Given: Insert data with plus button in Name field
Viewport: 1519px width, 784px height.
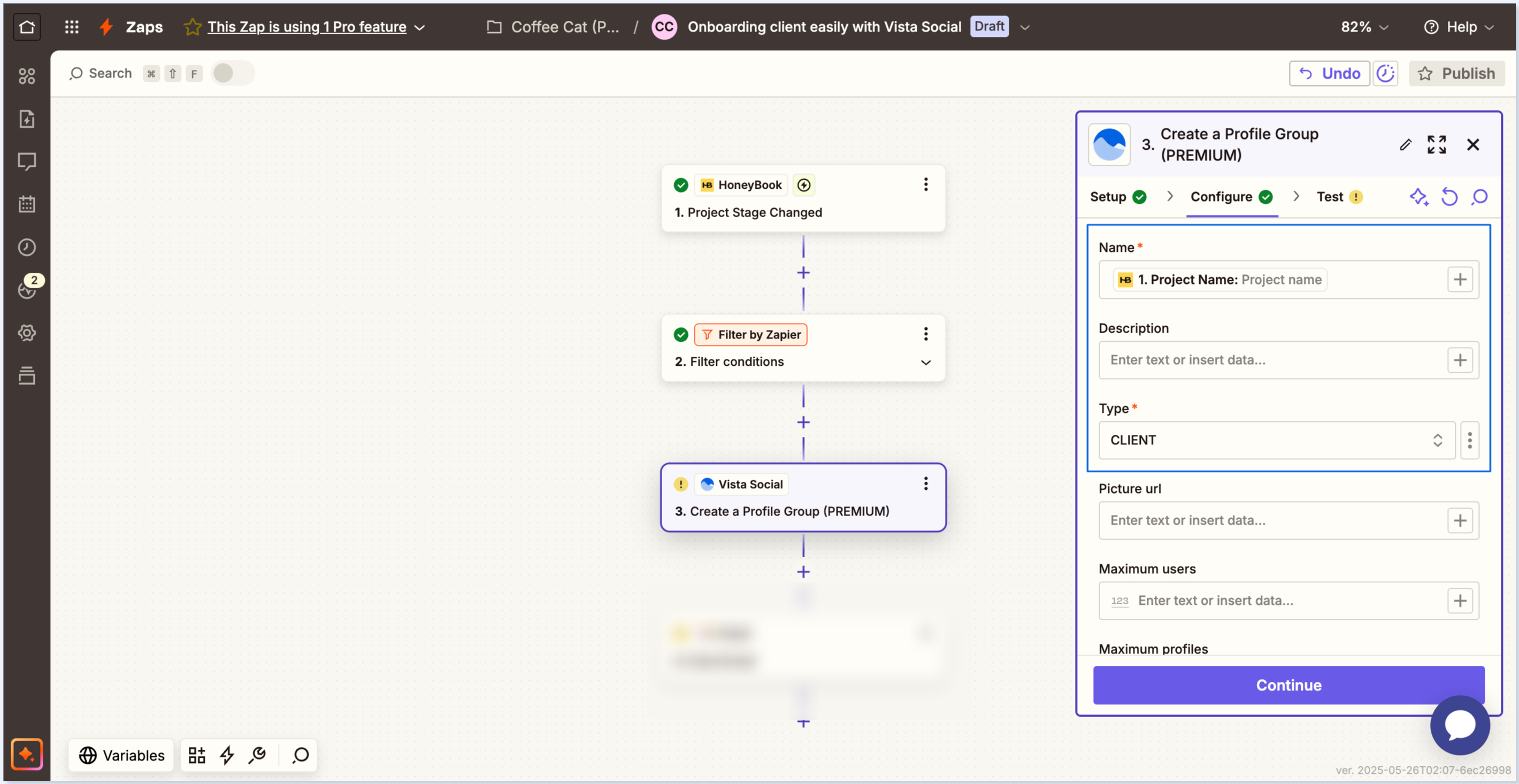Looking at the screenshot, I should click(1460, 279).
